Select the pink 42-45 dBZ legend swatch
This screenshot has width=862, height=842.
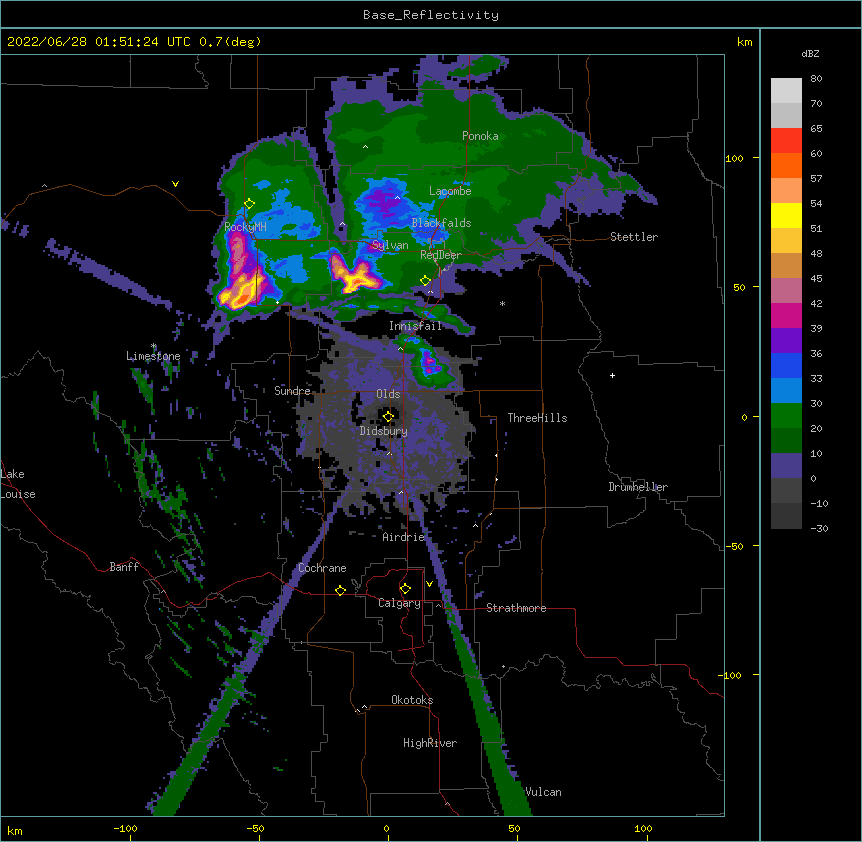[786, 291]
